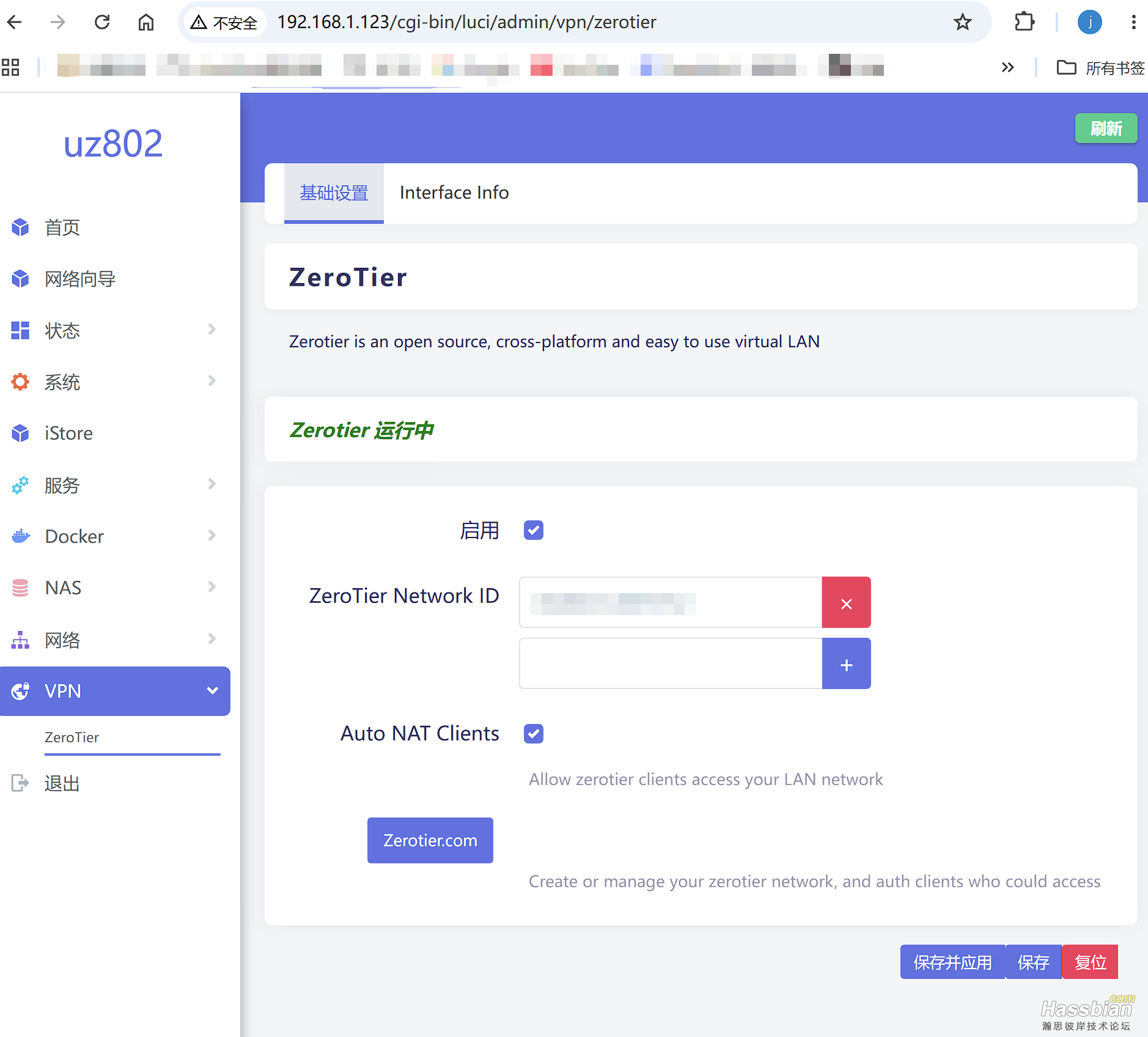
Task: Collapse the VPN menu chevron
Action: point(213,691)
